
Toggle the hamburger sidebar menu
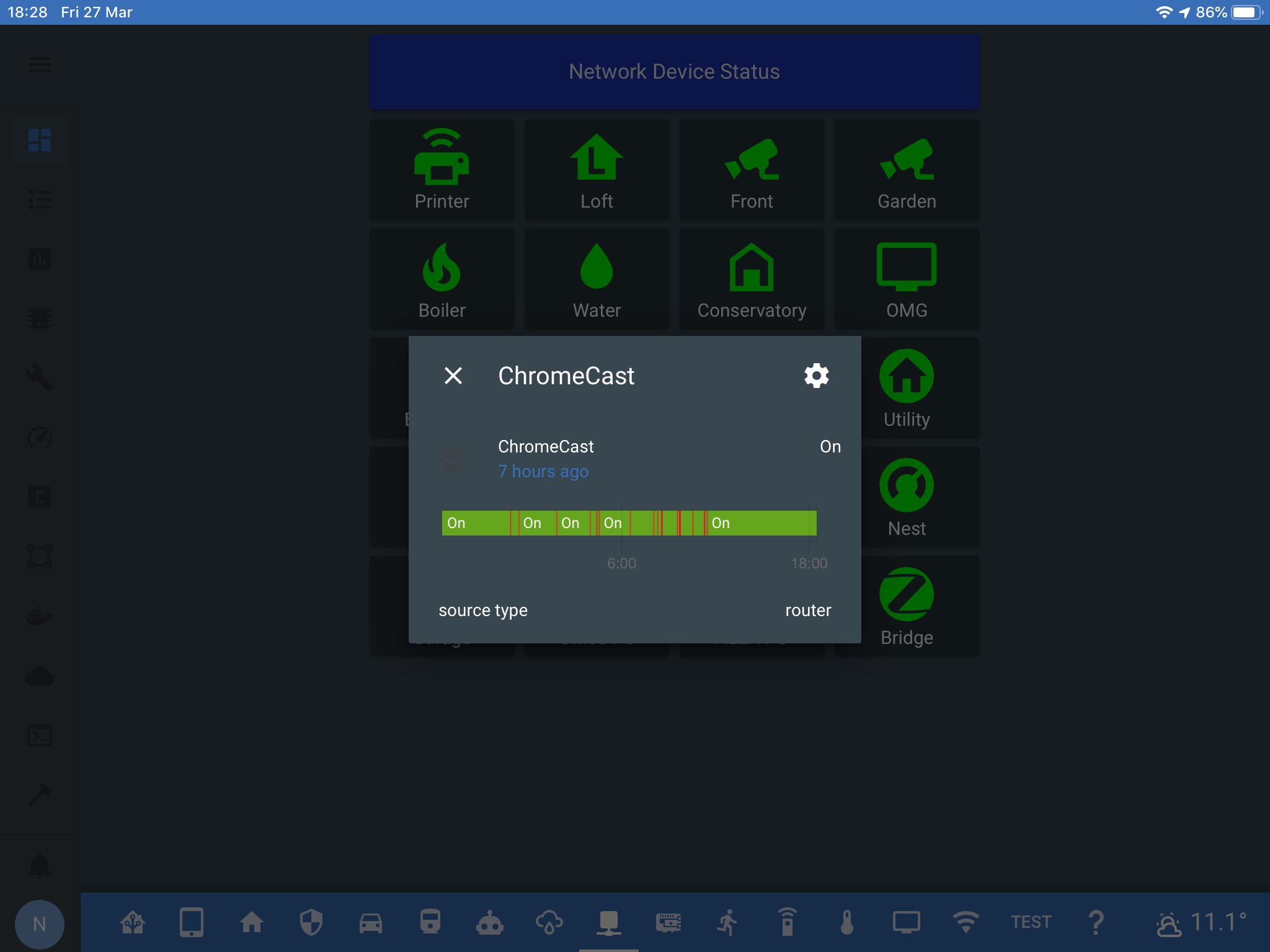[x=40, y=64]
